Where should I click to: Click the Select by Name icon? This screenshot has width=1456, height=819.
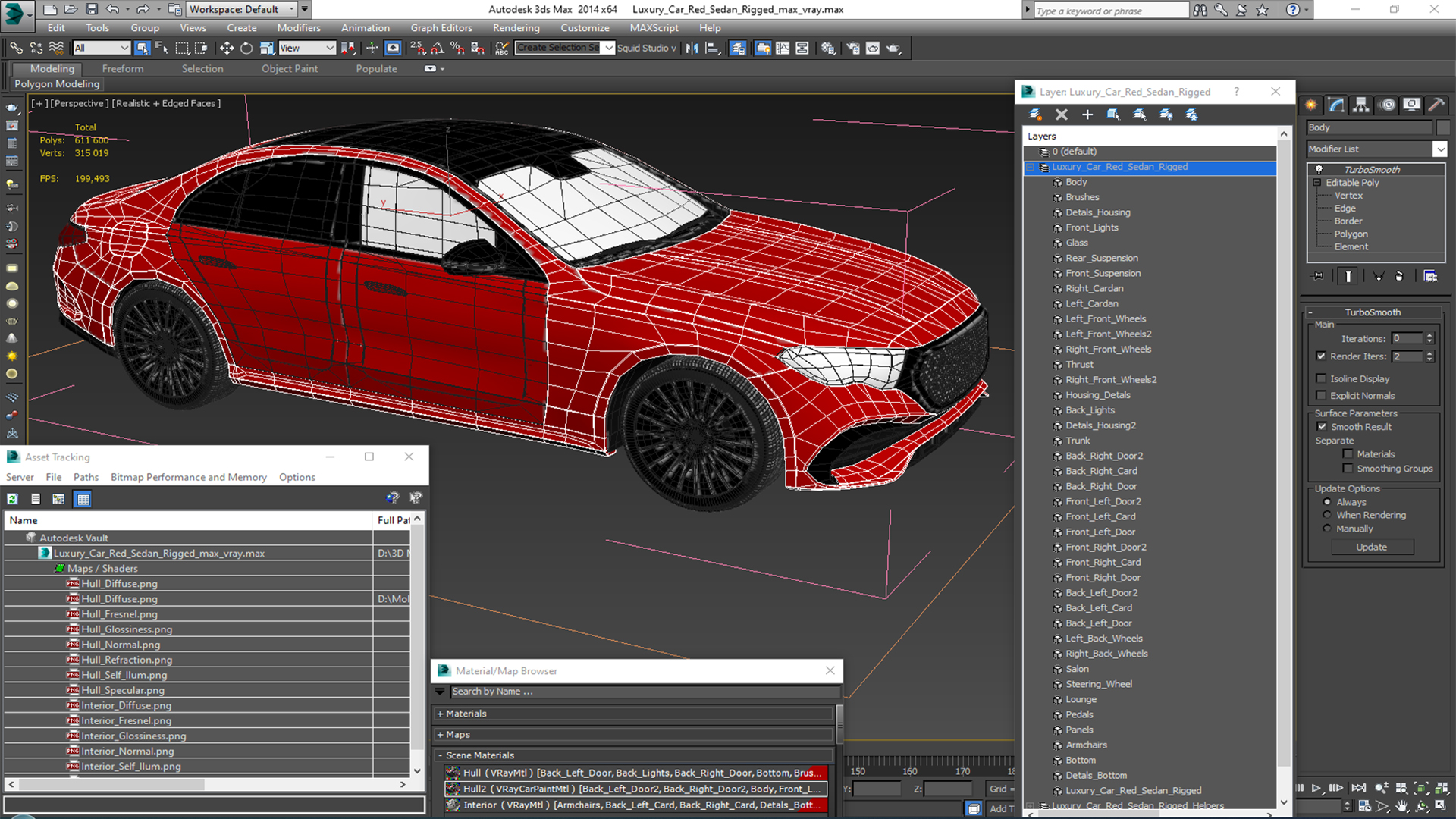point(162,48)
